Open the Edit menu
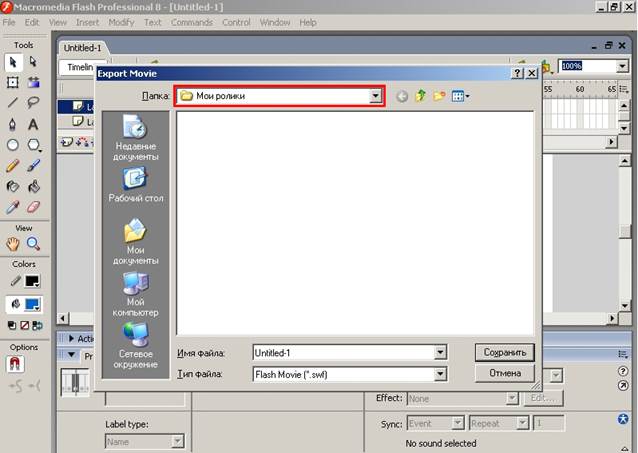Viewport: 638px width, 453px height. pos(32,22)
